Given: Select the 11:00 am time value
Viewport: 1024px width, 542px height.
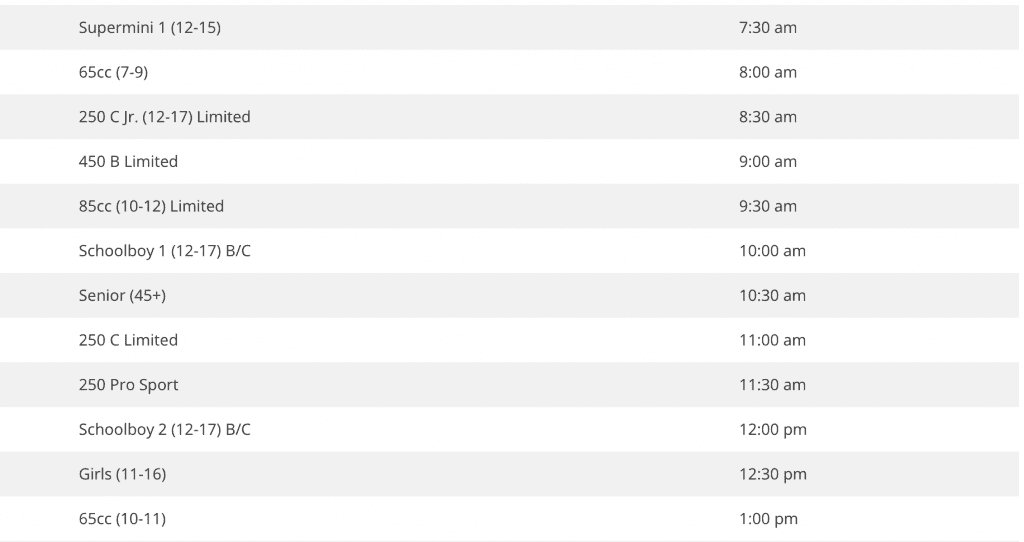Looking at the screenshot, I should 772,340.
